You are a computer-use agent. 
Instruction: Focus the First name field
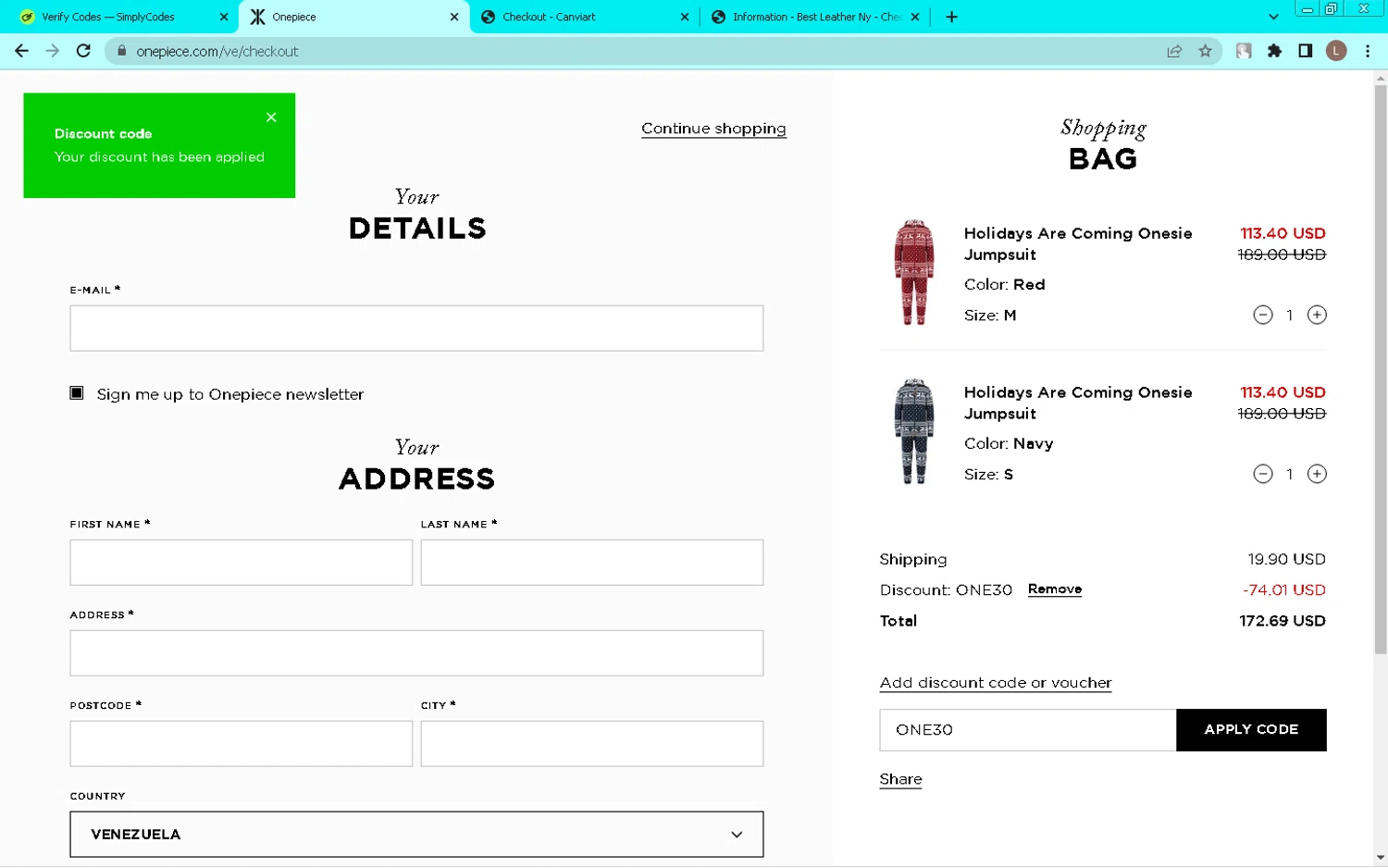click(242, 563)
